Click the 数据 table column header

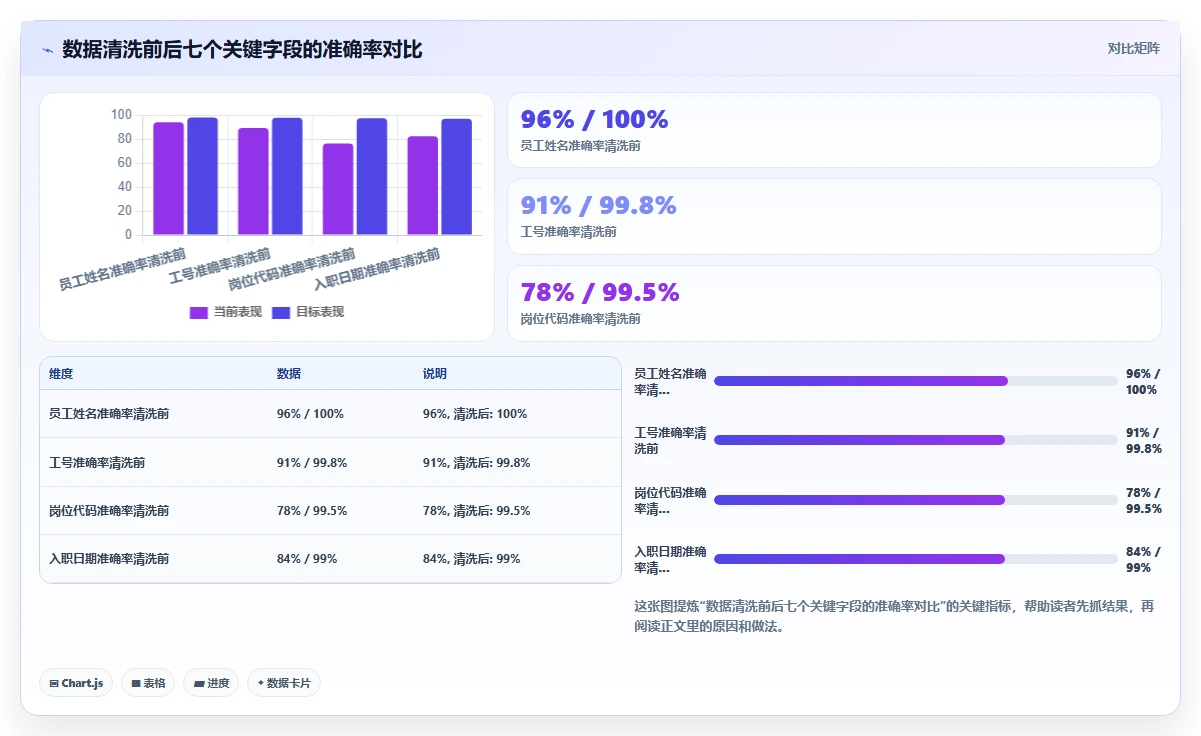pyautogui.click(x=289, y=374)
